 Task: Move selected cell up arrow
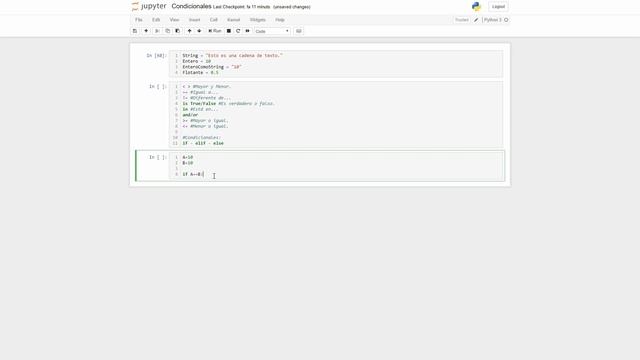(x=189, y=31)
